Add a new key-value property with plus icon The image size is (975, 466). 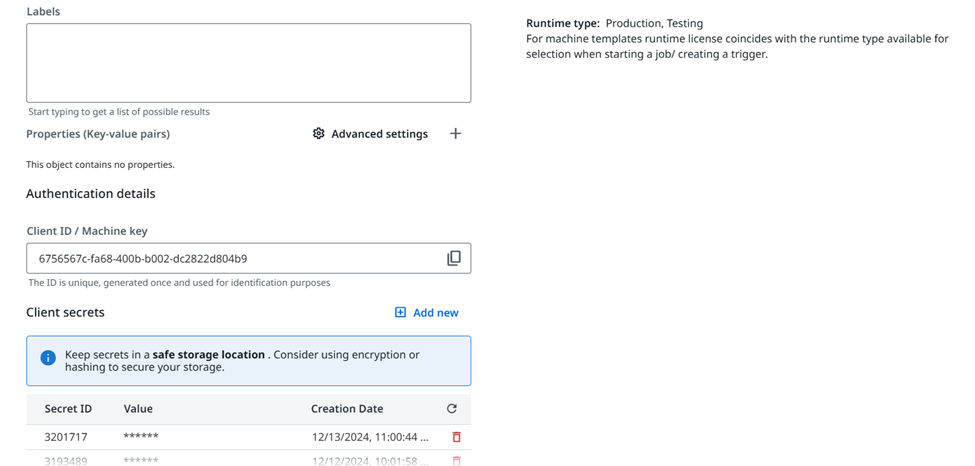click(x=455, y=134)
